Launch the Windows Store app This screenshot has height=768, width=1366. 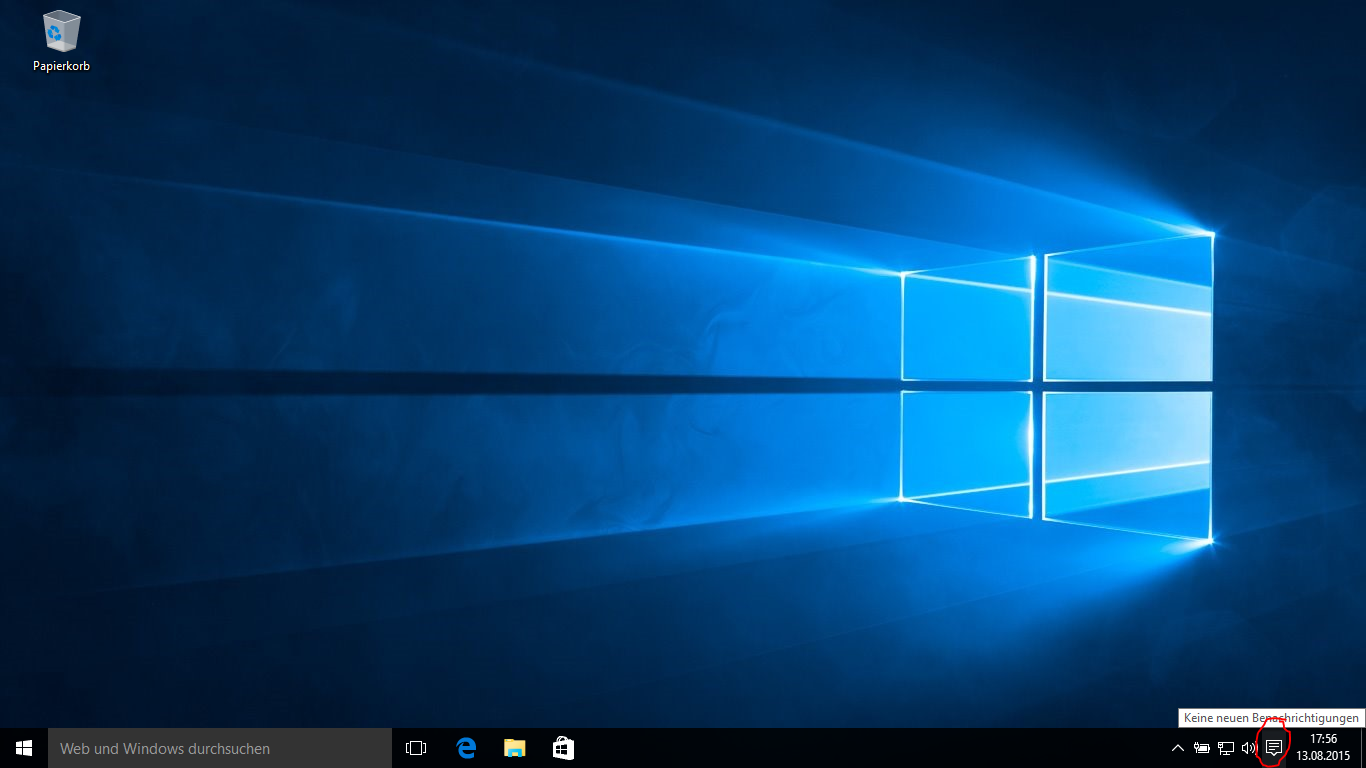(563, 748)
